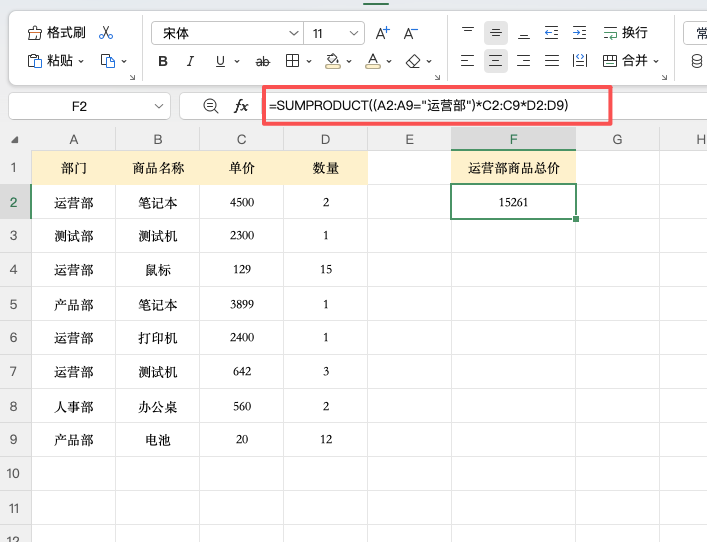Viewport: 707px width, 542px height.
Task: Click the fx insert function icon
Action: click(x=241, y=106)
